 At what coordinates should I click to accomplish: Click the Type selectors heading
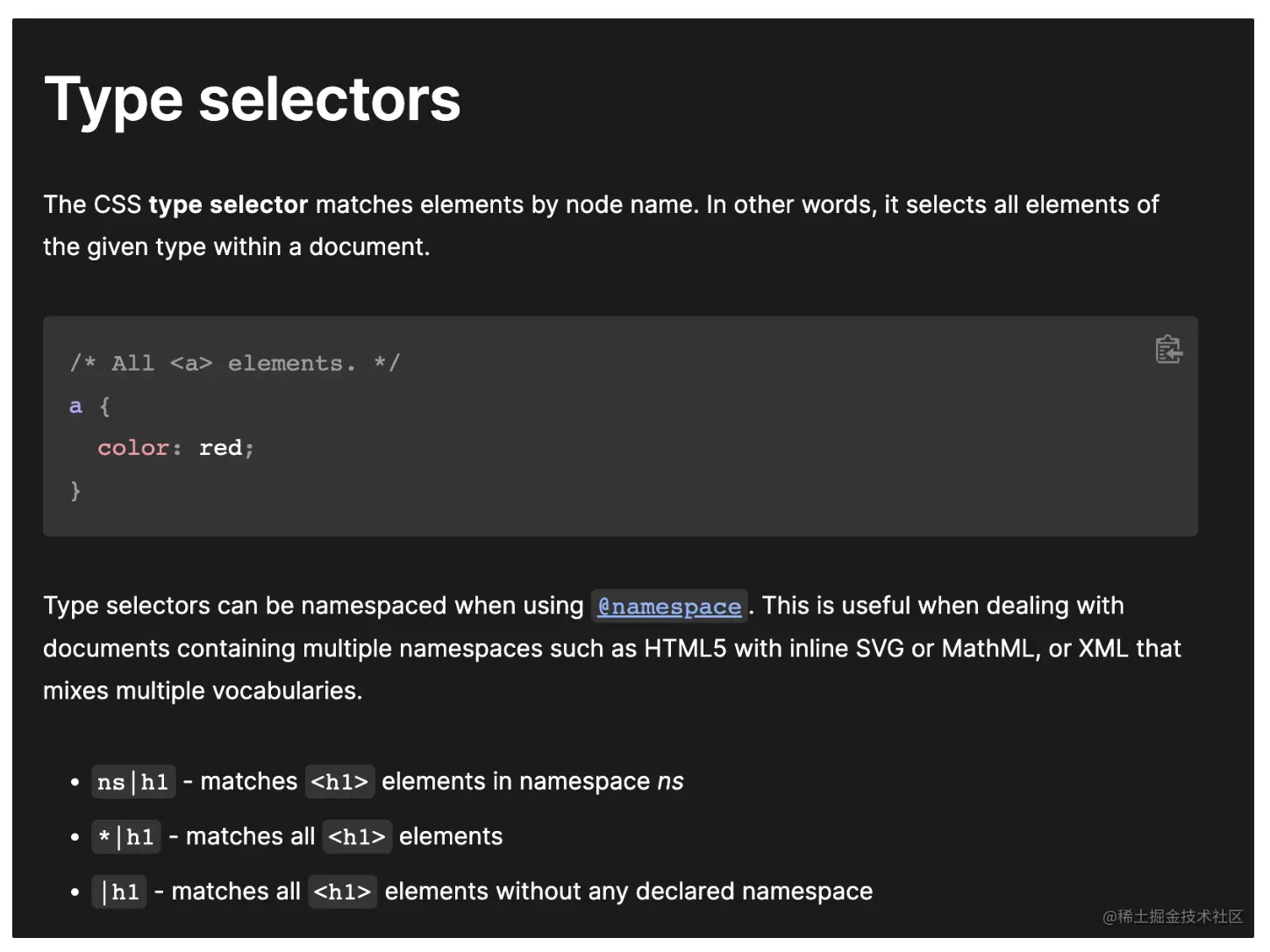tap(253, 99)
